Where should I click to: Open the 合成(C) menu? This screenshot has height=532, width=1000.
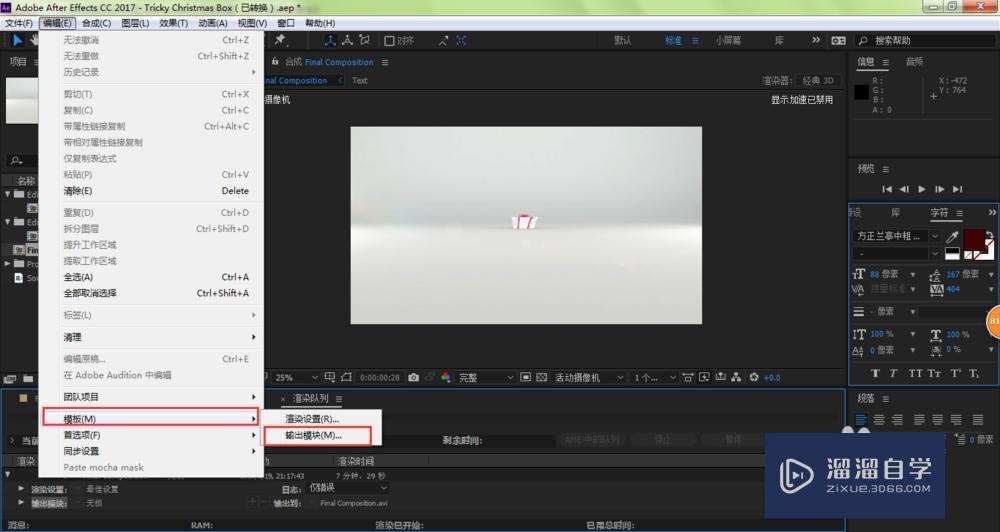click(96, 23)
